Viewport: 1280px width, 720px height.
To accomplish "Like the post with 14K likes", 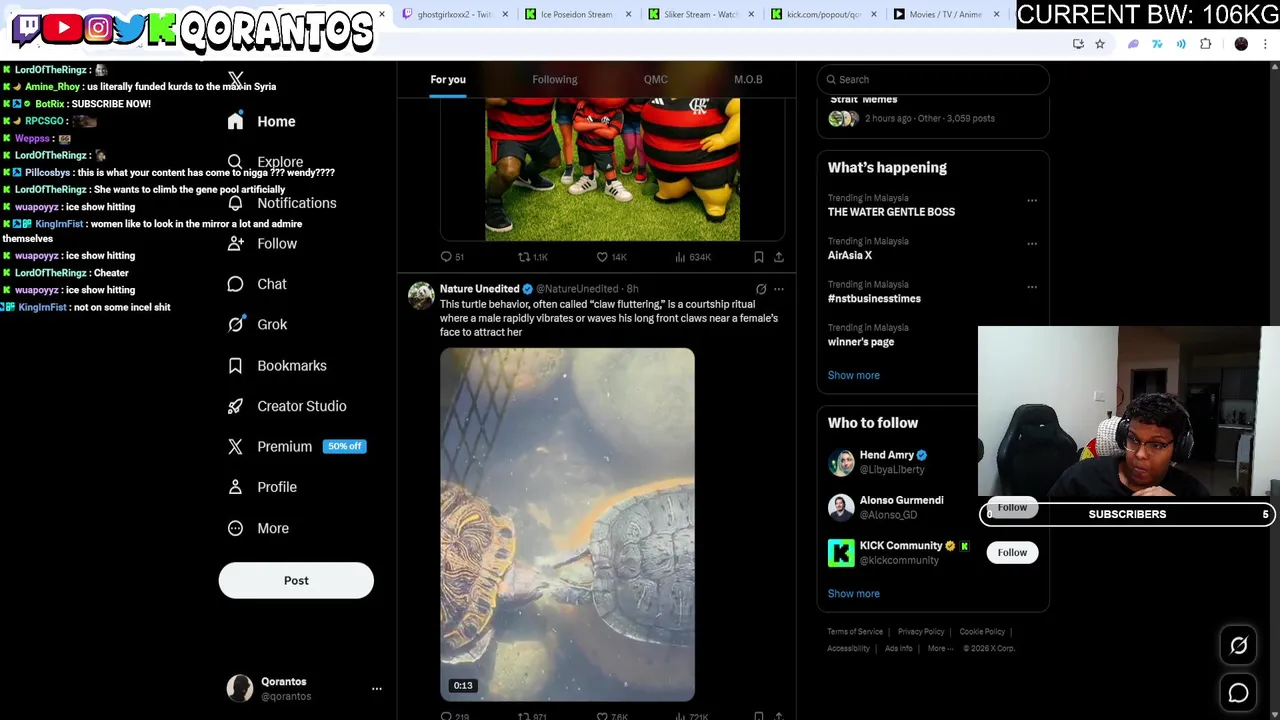I will tap(611, 257).
